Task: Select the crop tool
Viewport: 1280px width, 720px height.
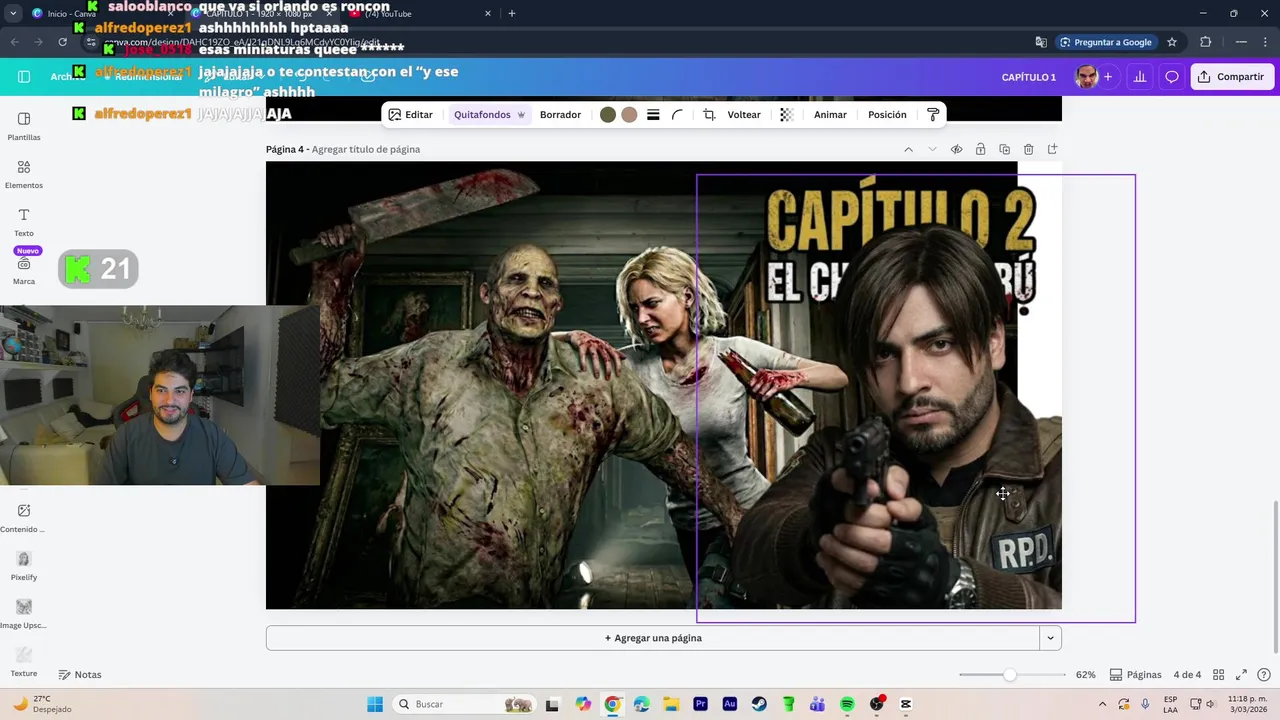Action: 709,115
